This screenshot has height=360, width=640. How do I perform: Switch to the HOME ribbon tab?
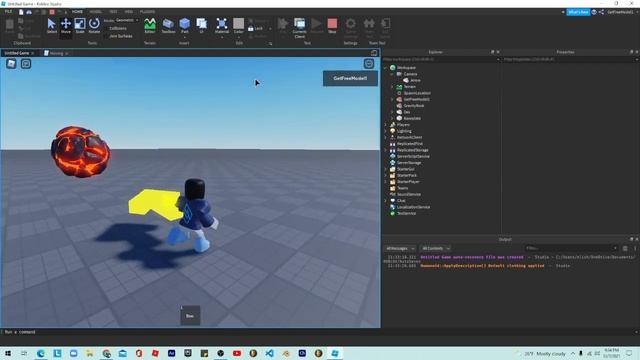coord(77,12)
